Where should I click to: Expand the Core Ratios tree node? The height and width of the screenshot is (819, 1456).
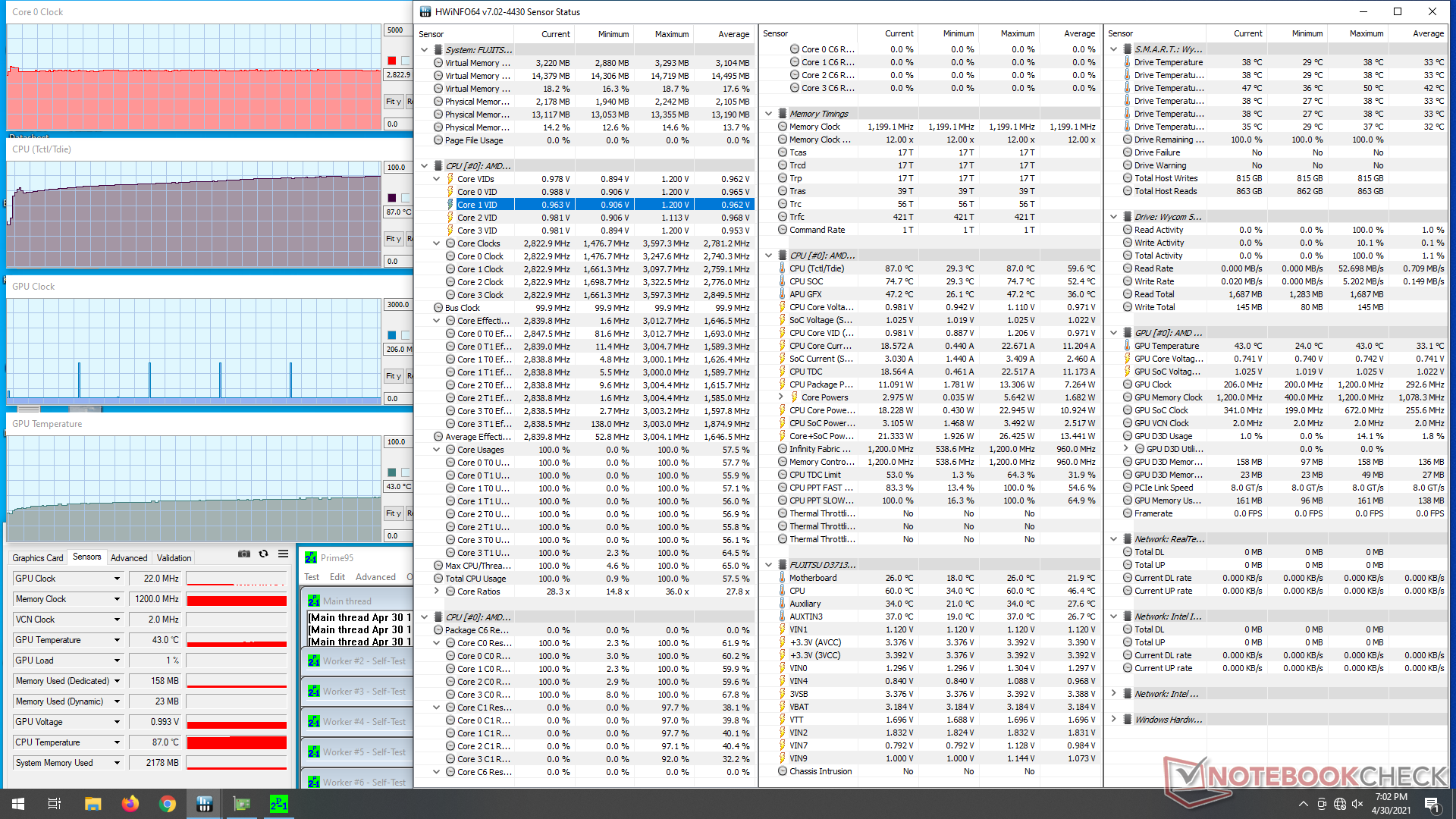[437, 591]
